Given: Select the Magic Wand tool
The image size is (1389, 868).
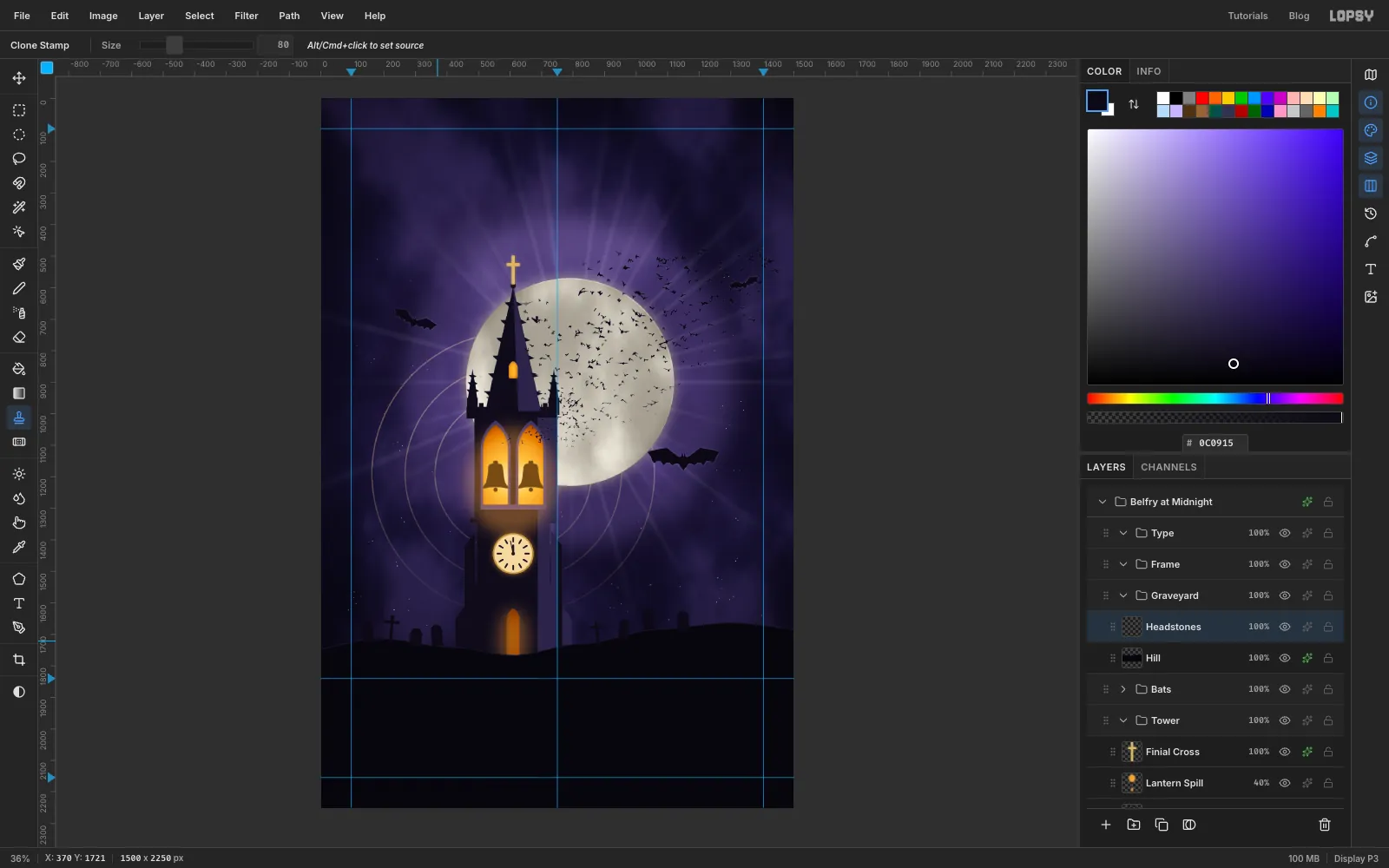Looking at the screenshot, I should click(19, 207).
